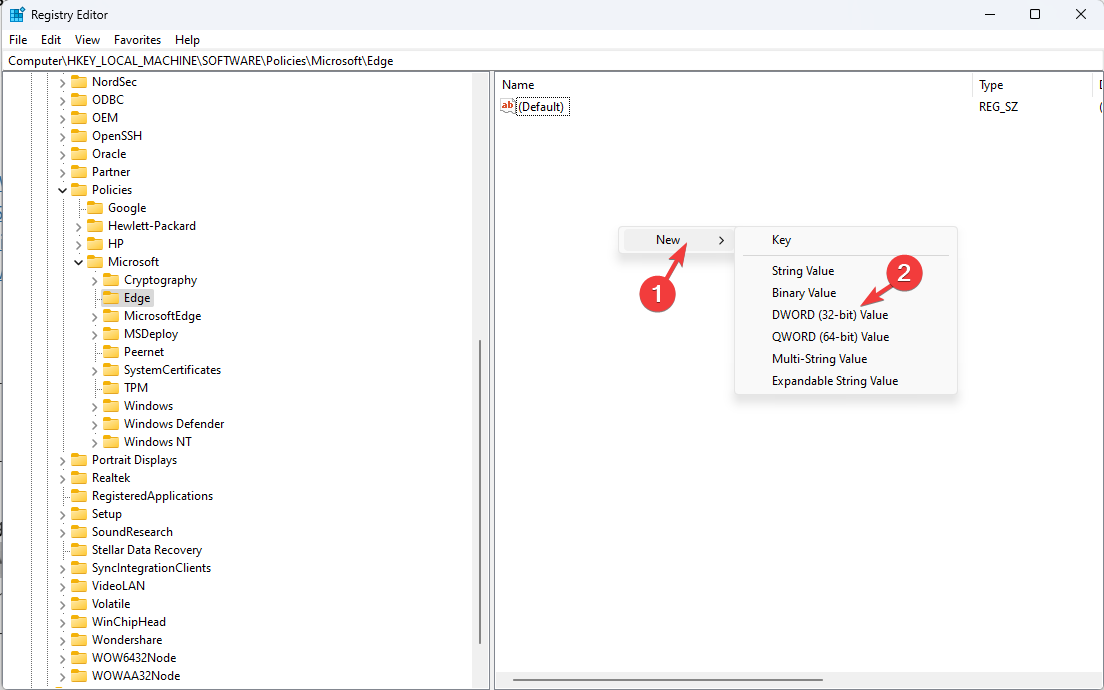Click the Realtek folder icon
This screenshot has width=1104, height=690.
click(x=79, y=477)
